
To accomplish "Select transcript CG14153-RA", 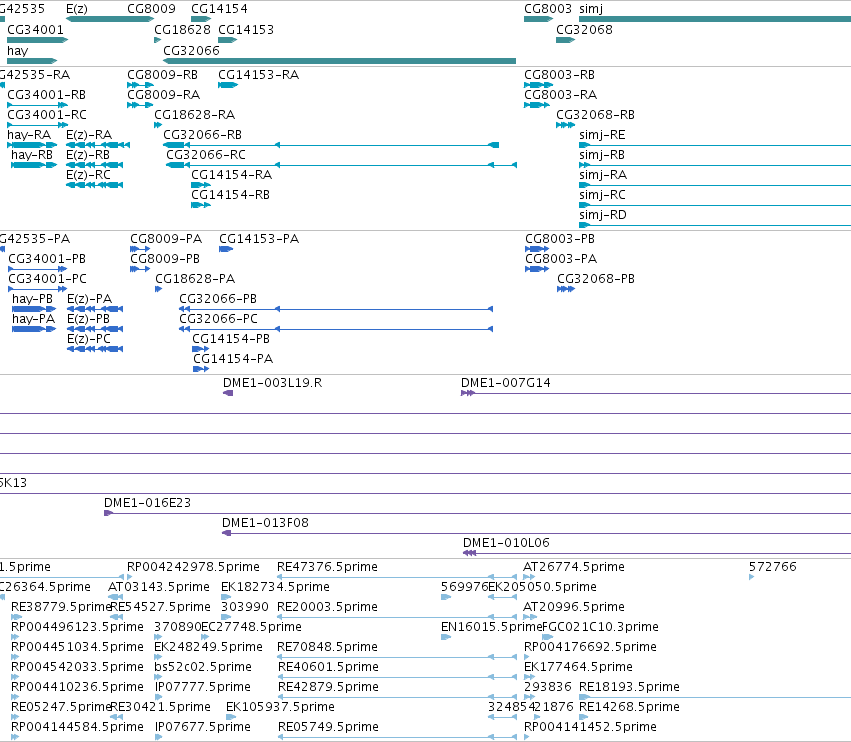I will [258, 74].
